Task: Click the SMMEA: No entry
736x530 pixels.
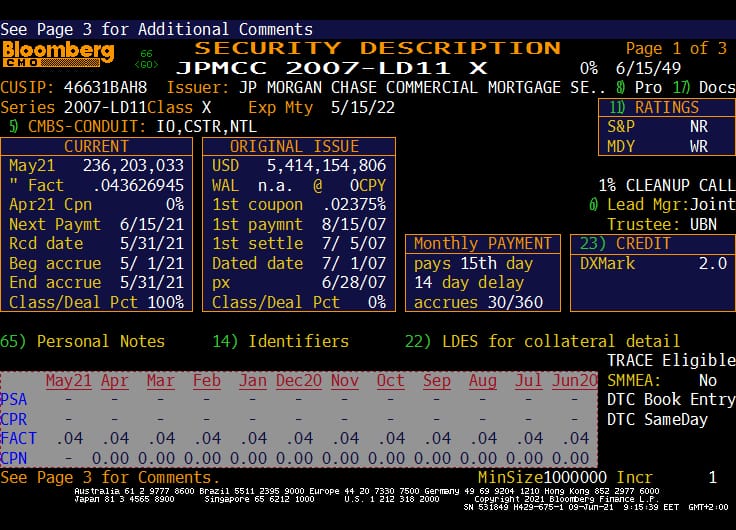Action: point(662,380)
